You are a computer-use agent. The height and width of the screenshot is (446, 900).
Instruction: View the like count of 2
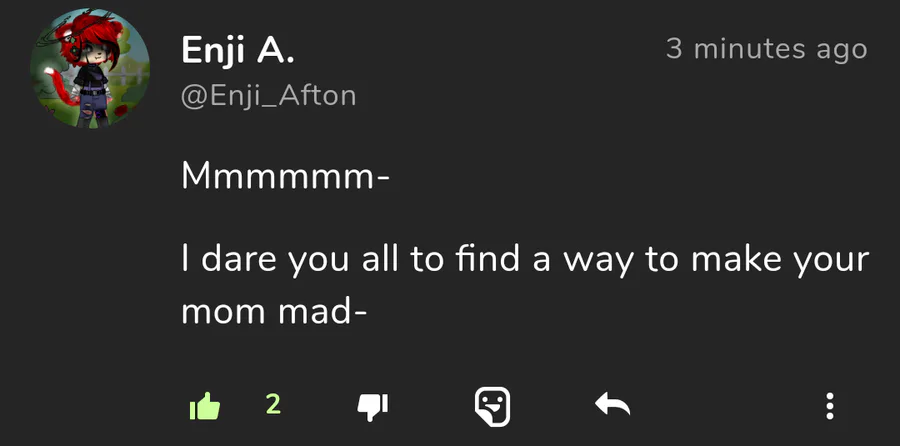(273, 405)
